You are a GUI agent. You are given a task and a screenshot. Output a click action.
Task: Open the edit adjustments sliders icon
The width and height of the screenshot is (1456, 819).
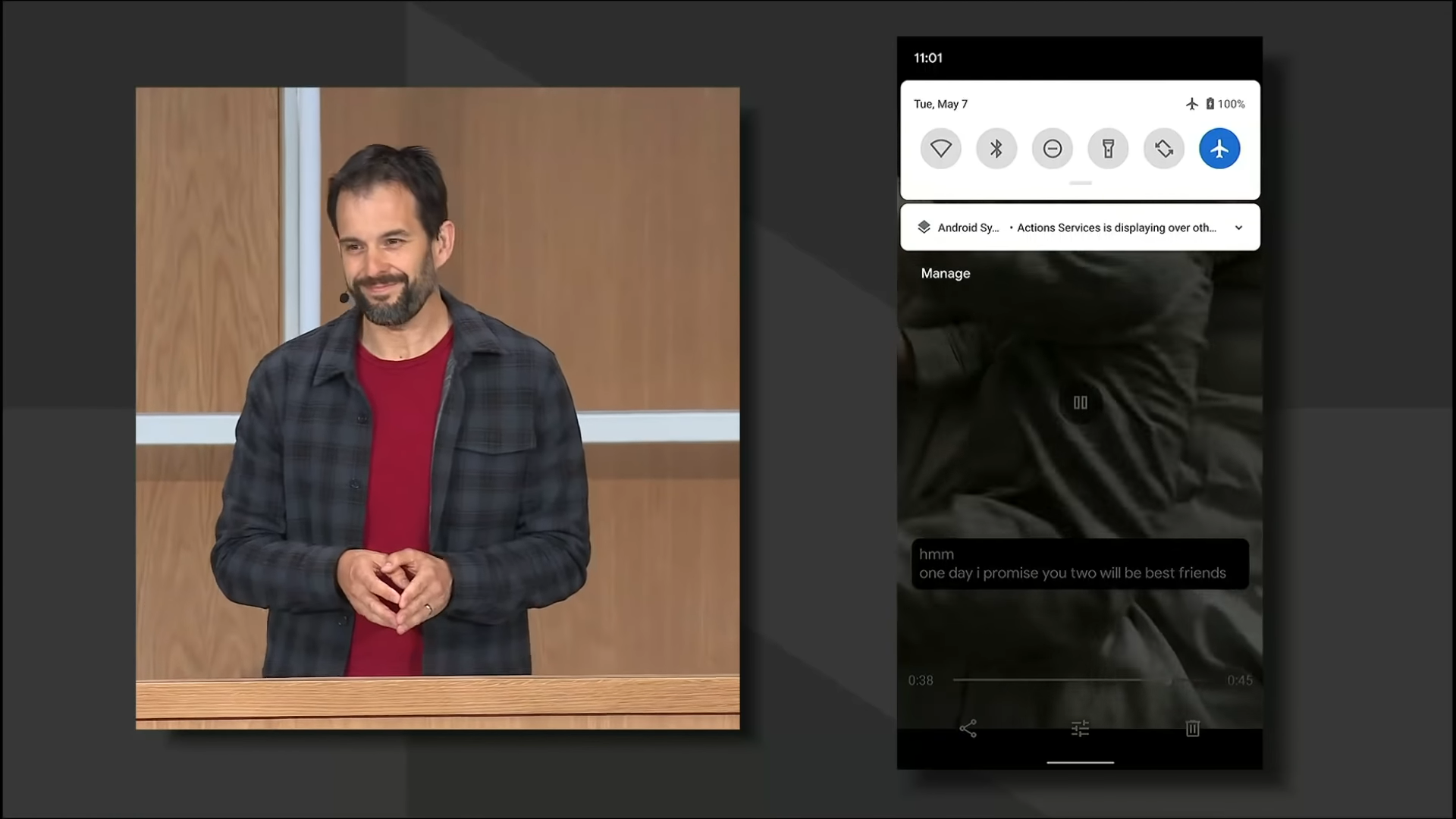pyautogui.click(x=1080, y=729)
